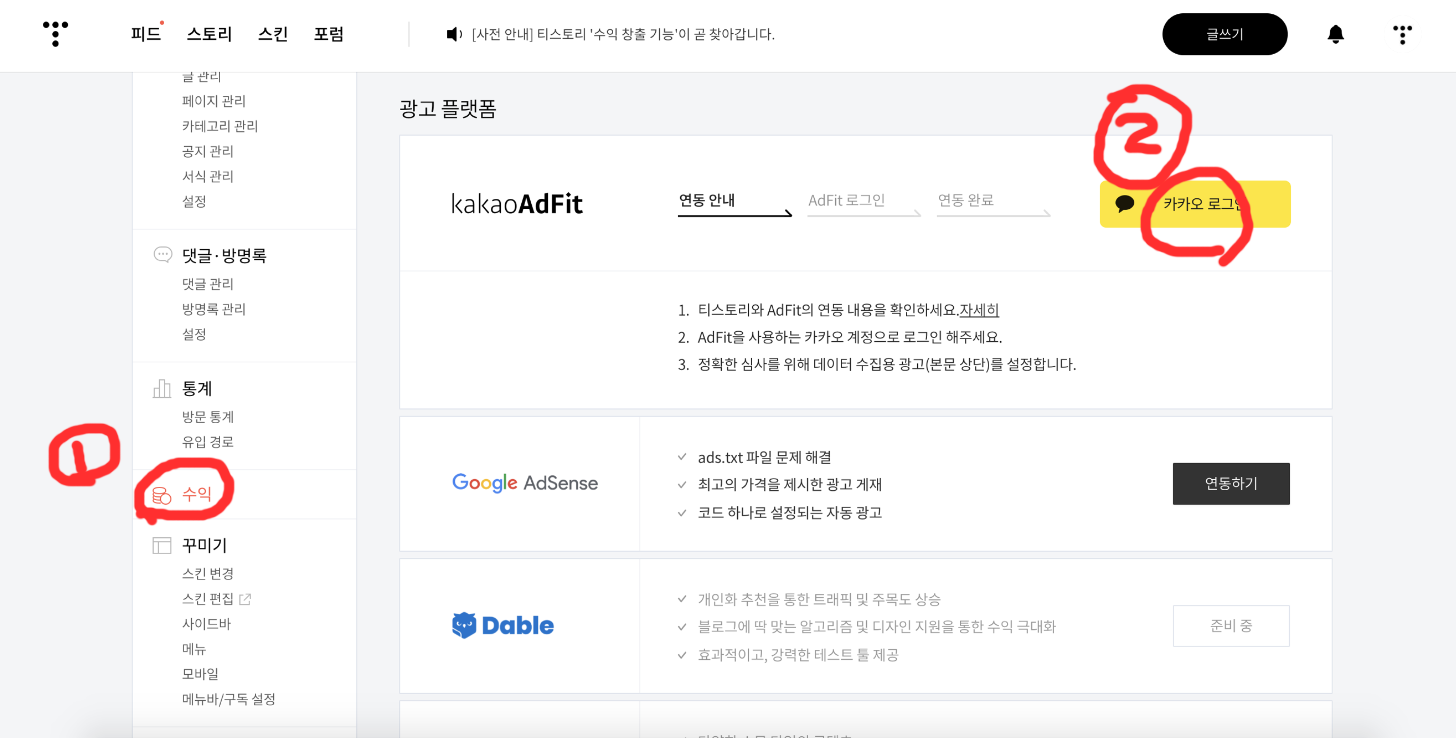Screen dimensions: 1456x738
Task: Click the text '최고의 가격을 제시한 광고 게재'
Action: click(790, 485)
